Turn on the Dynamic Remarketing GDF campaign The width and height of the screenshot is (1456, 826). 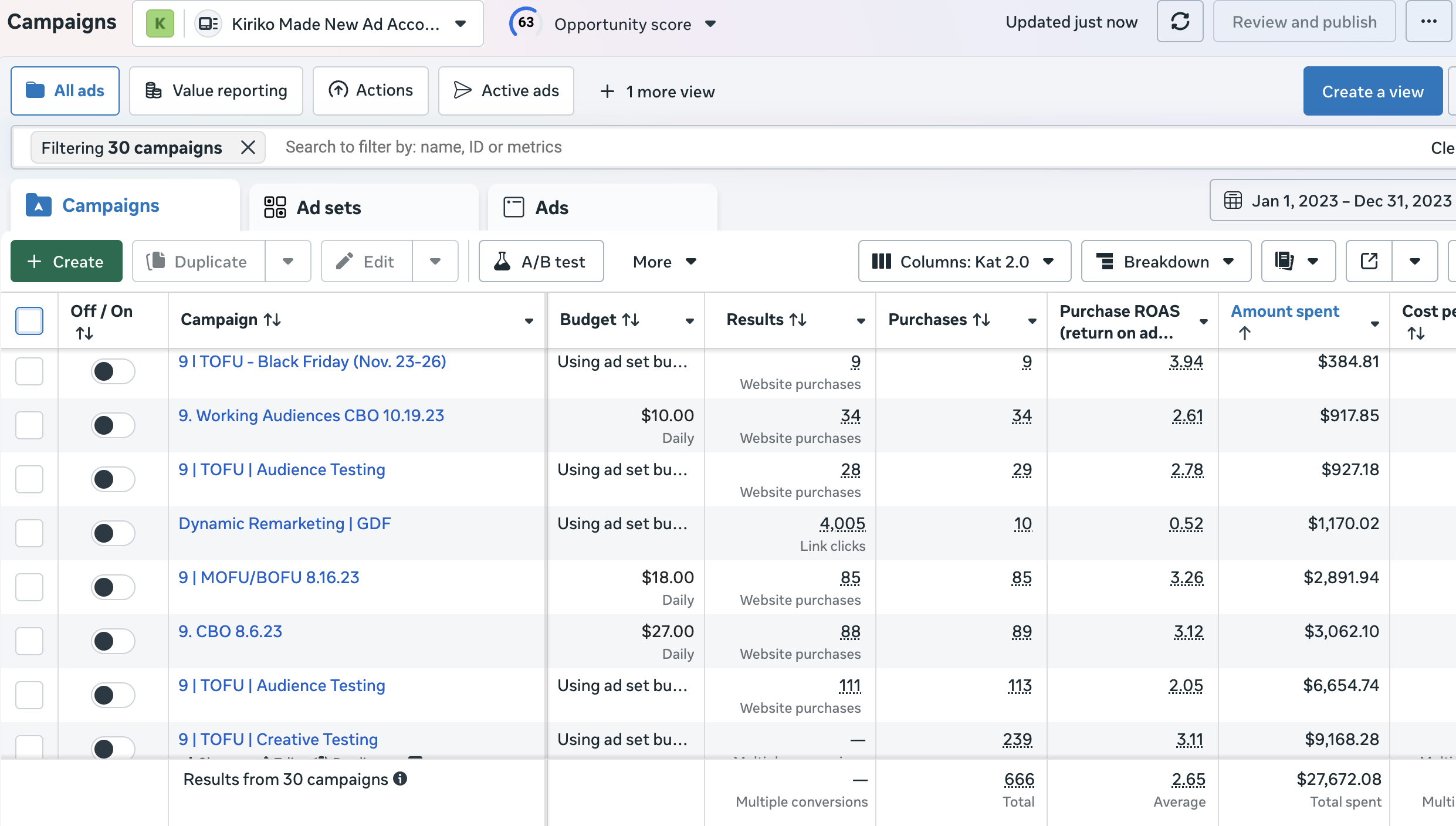(x=113, y=533)
